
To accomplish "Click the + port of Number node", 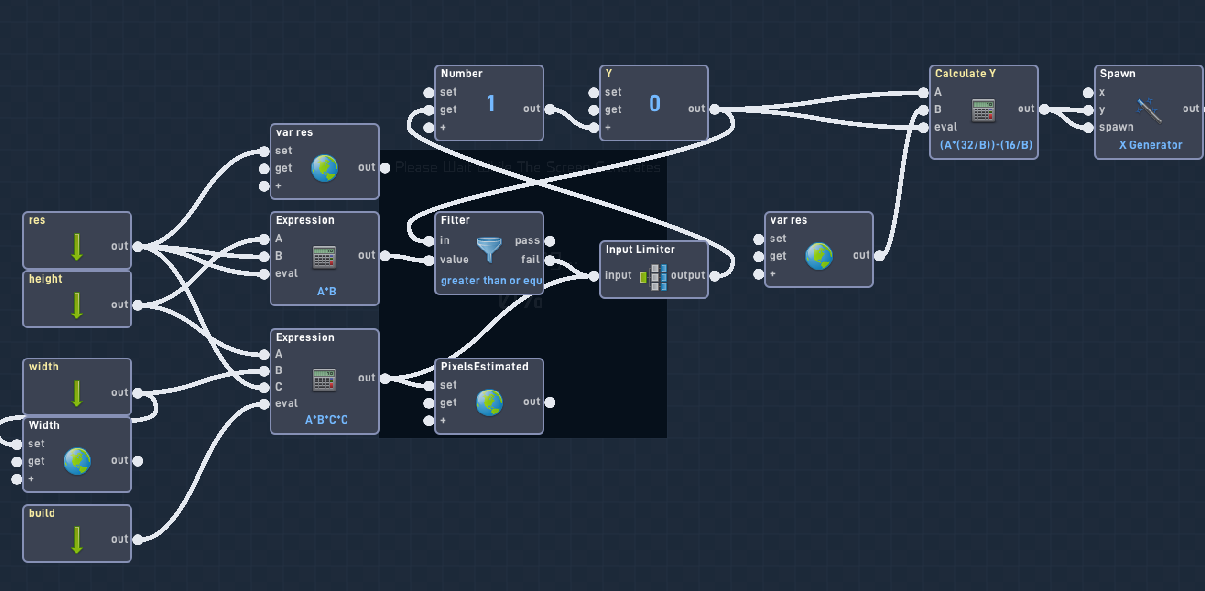I will point(430,128).
